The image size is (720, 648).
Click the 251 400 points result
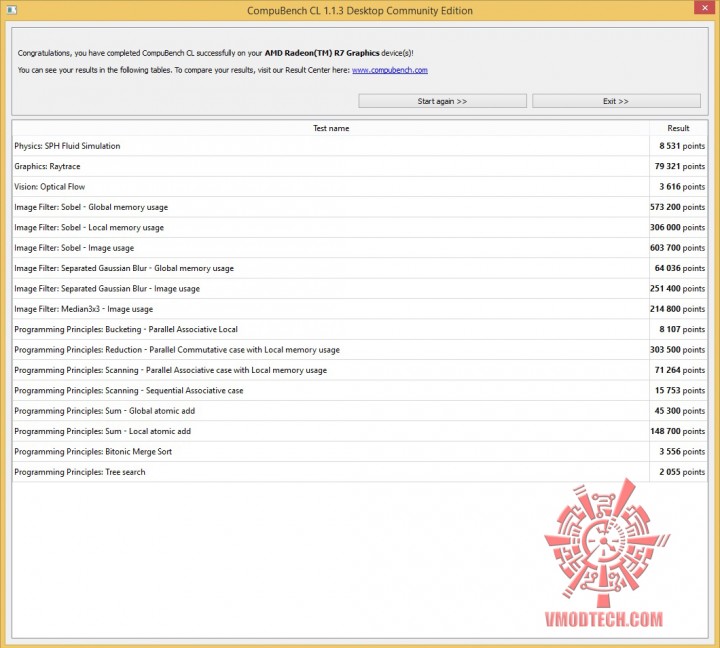tap(677, 289)
